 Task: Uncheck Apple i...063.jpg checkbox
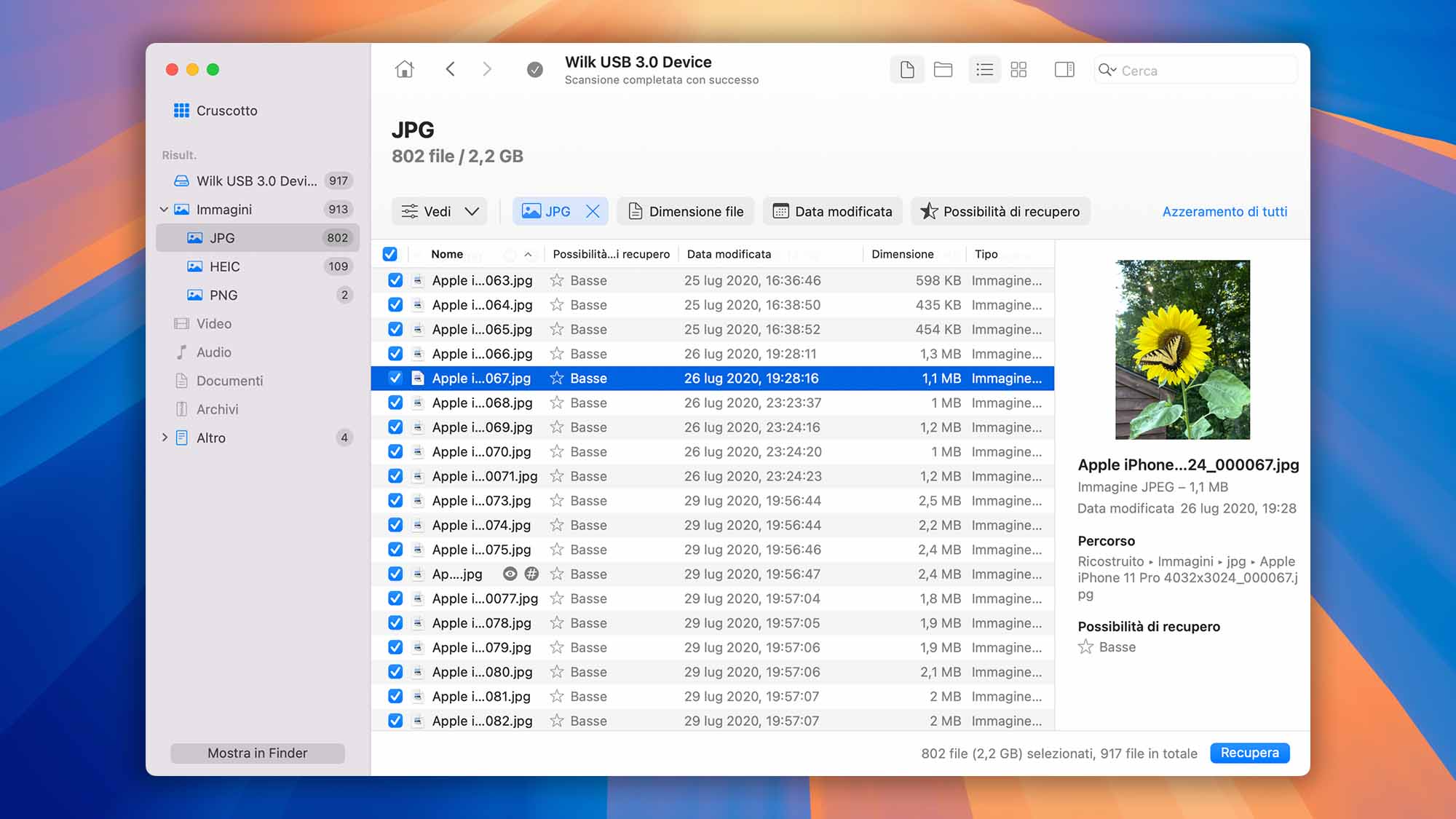click(395, 280)
